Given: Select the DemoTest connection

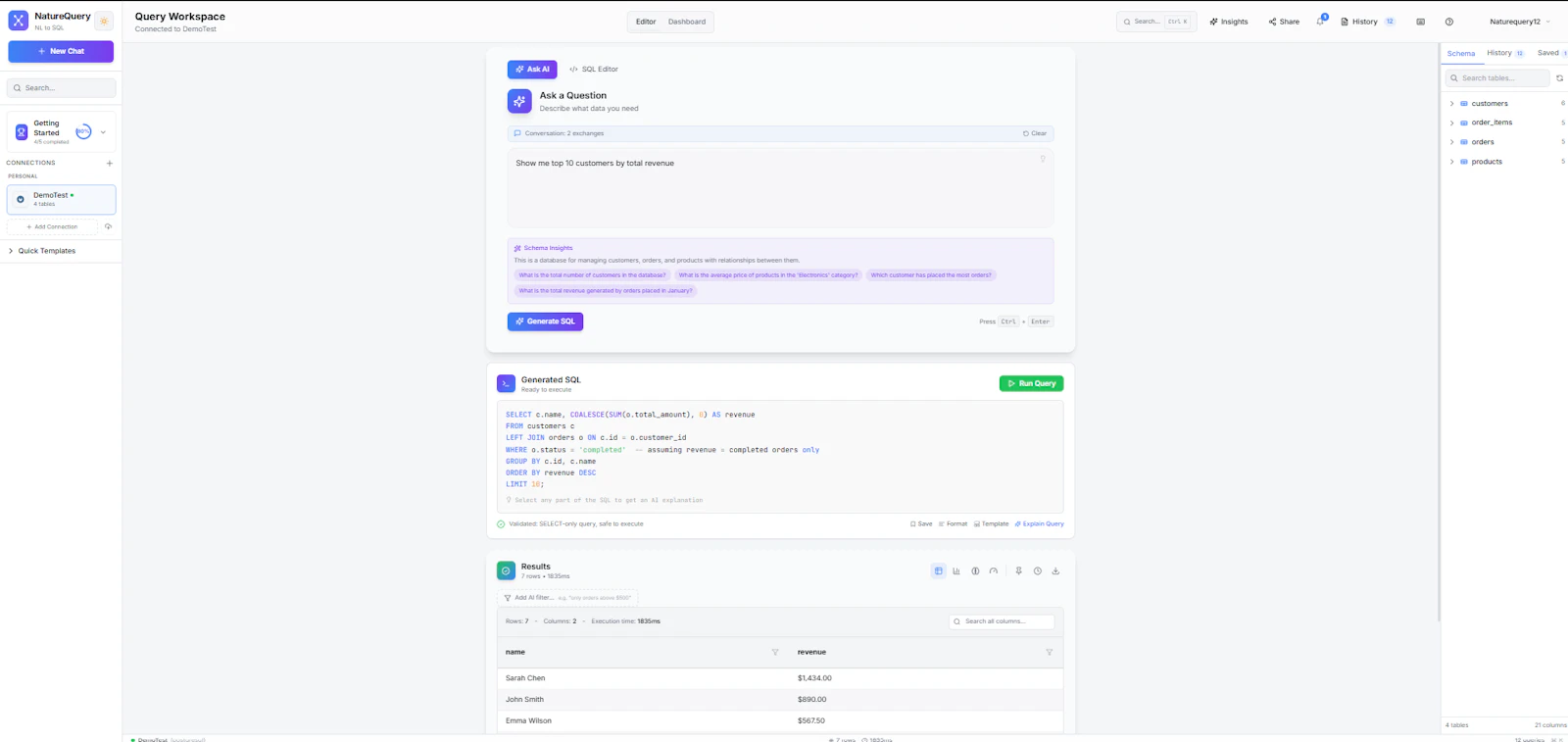Looking at the screenshot, I should click(x=61, y=200).
